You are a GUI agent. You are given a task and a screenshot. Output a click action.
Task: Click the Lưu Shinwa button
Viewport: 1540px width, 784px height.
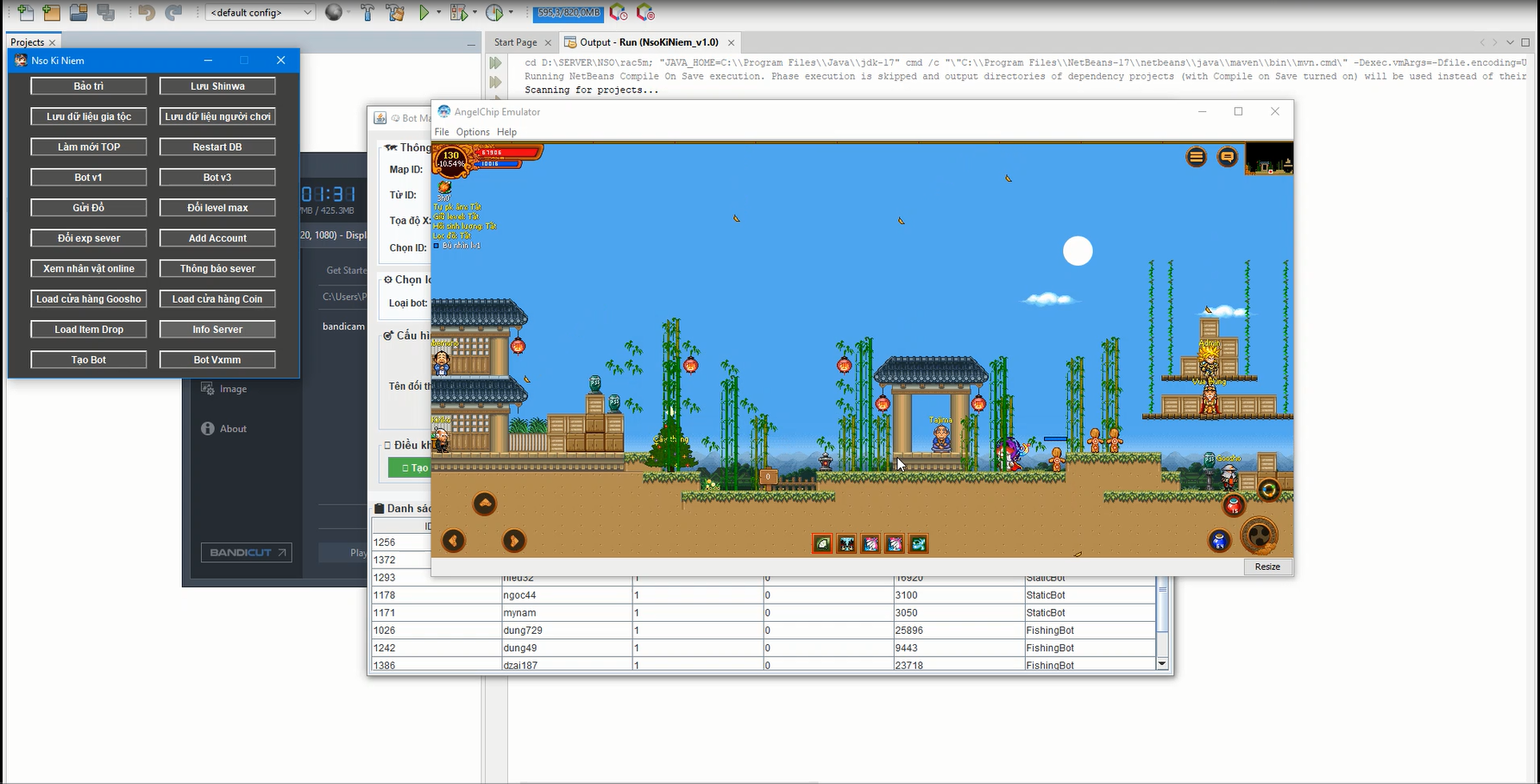pyautogui.click(x=217, y=86)
